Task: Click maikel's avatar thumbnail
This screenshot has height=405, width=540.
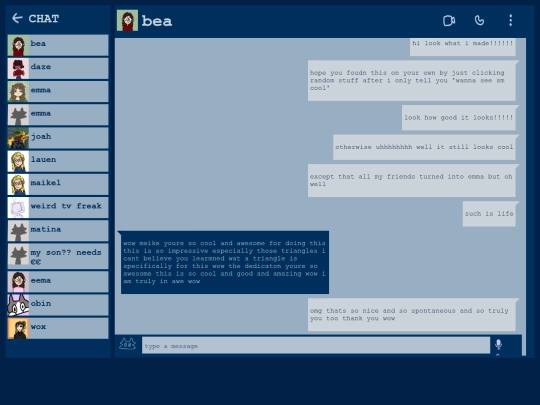Action: 18,185
